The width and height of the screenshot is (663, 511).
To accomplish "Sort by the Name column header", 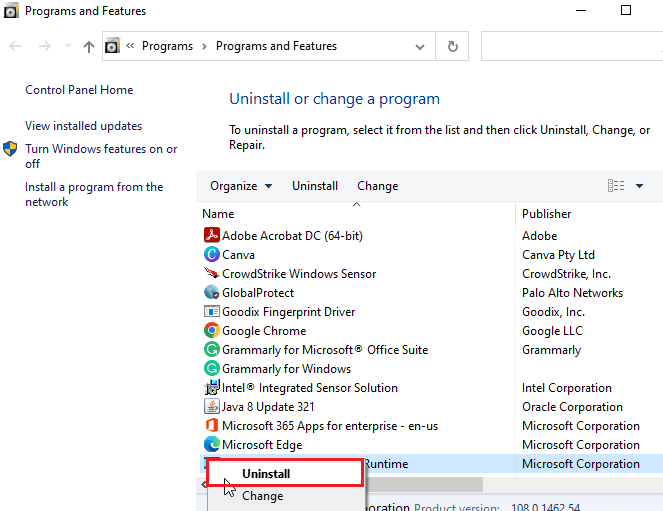I will 356,213.
